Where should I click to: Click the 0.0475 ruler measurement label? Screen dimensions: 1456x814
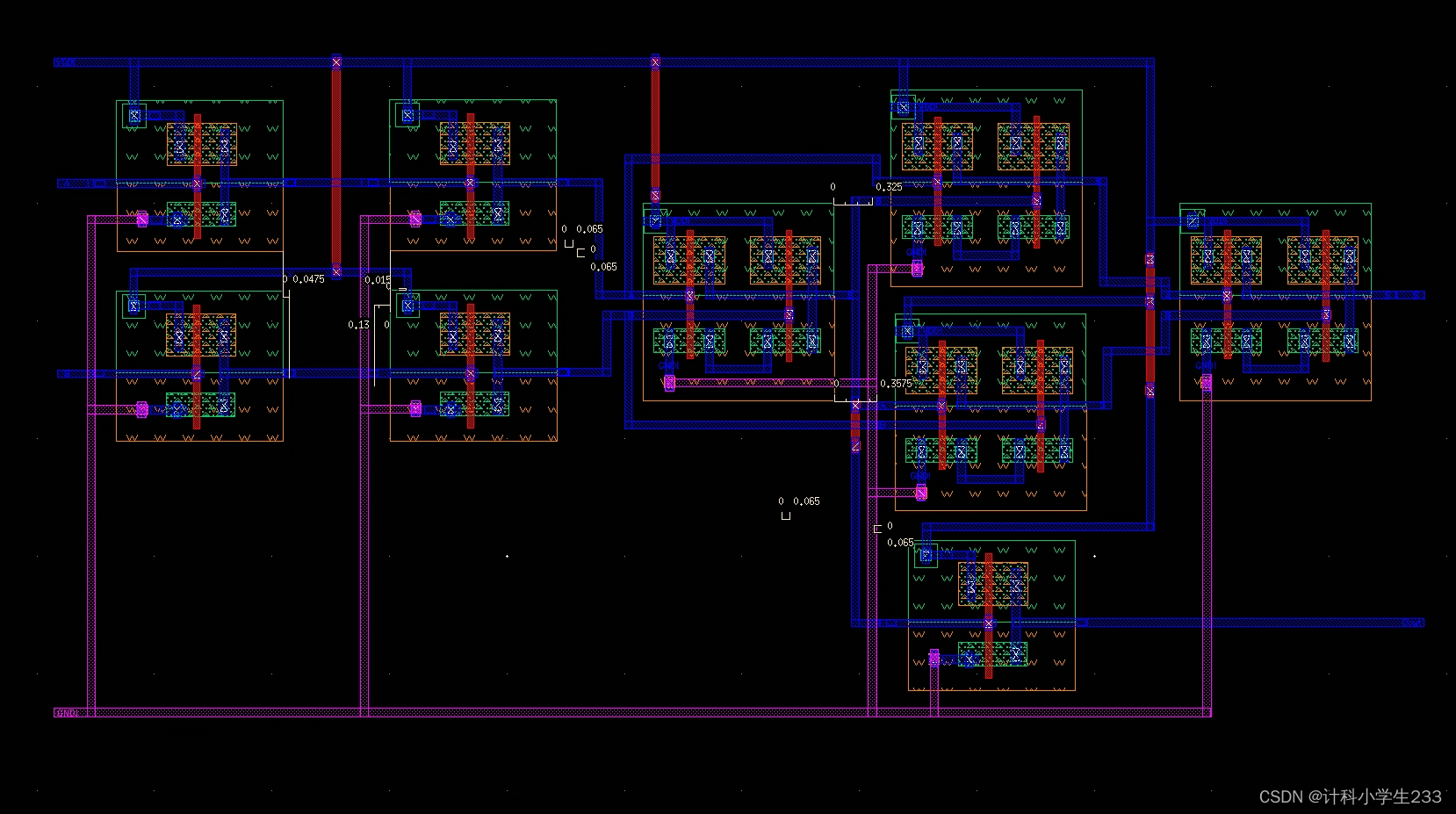click(308, 279)
